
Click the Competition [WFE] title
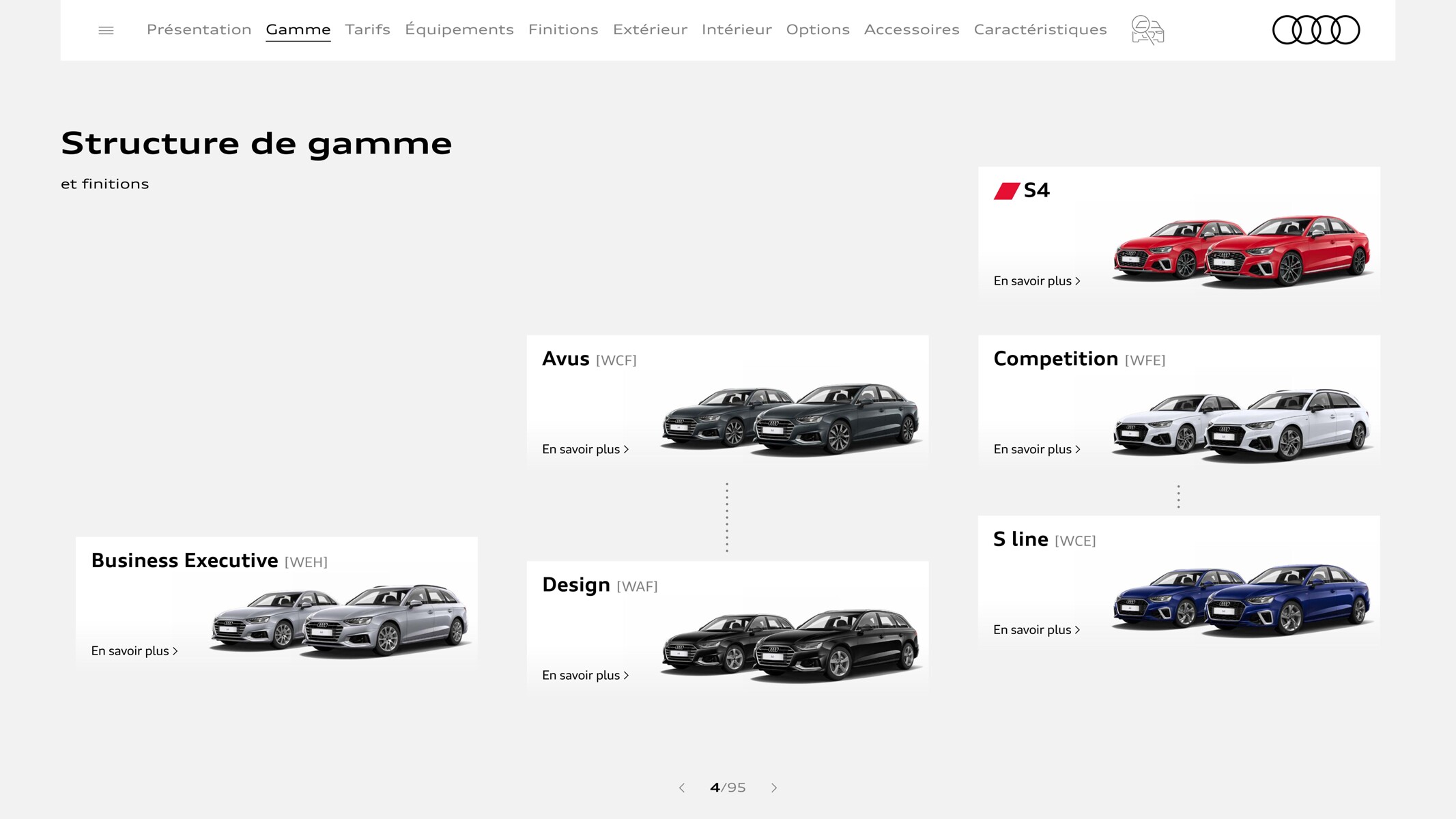tap(1079, 359)
